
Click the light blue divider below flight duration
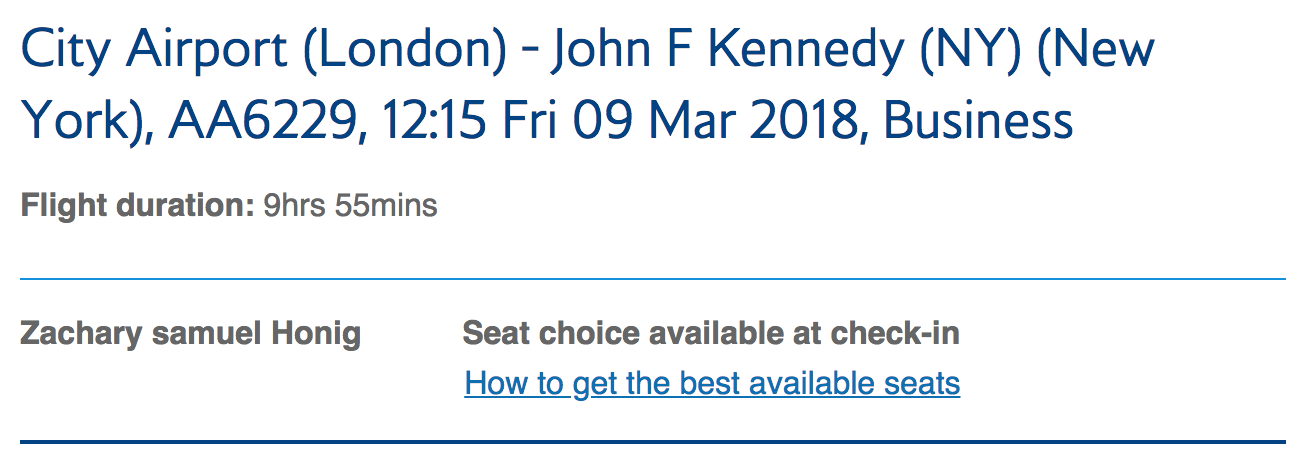652,279
